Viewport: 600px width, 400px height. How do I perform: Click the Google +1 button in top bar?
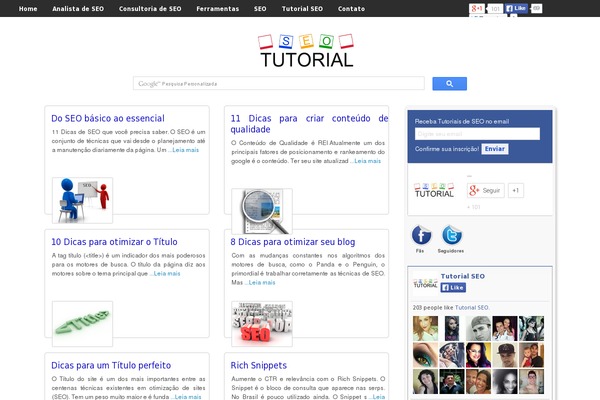[x=477, y=8]
